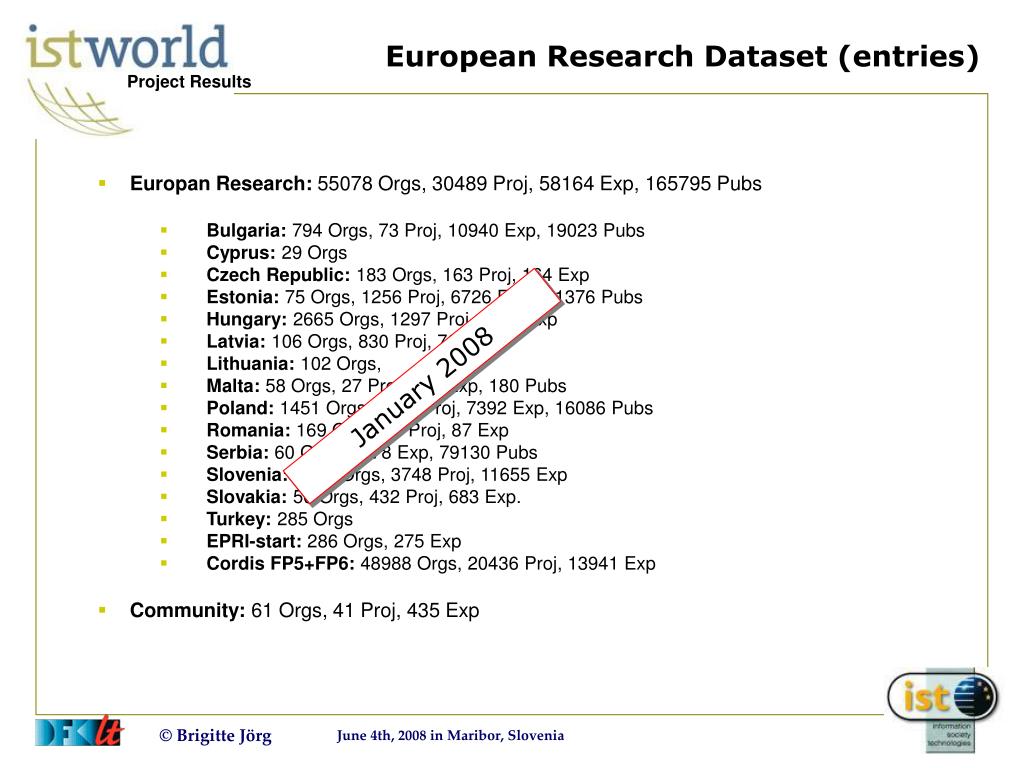Select the Poland statistics row
This screenshot has width=1024, height=768.
pos(430,408)
